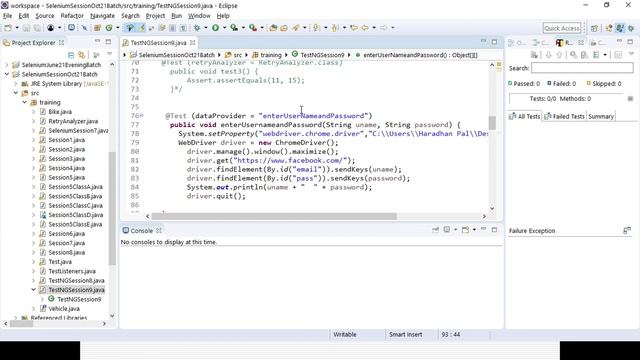This screenshot has width=640, height=360.
Task: Open TestNG view menu triangle
Action: pos(631,54)
